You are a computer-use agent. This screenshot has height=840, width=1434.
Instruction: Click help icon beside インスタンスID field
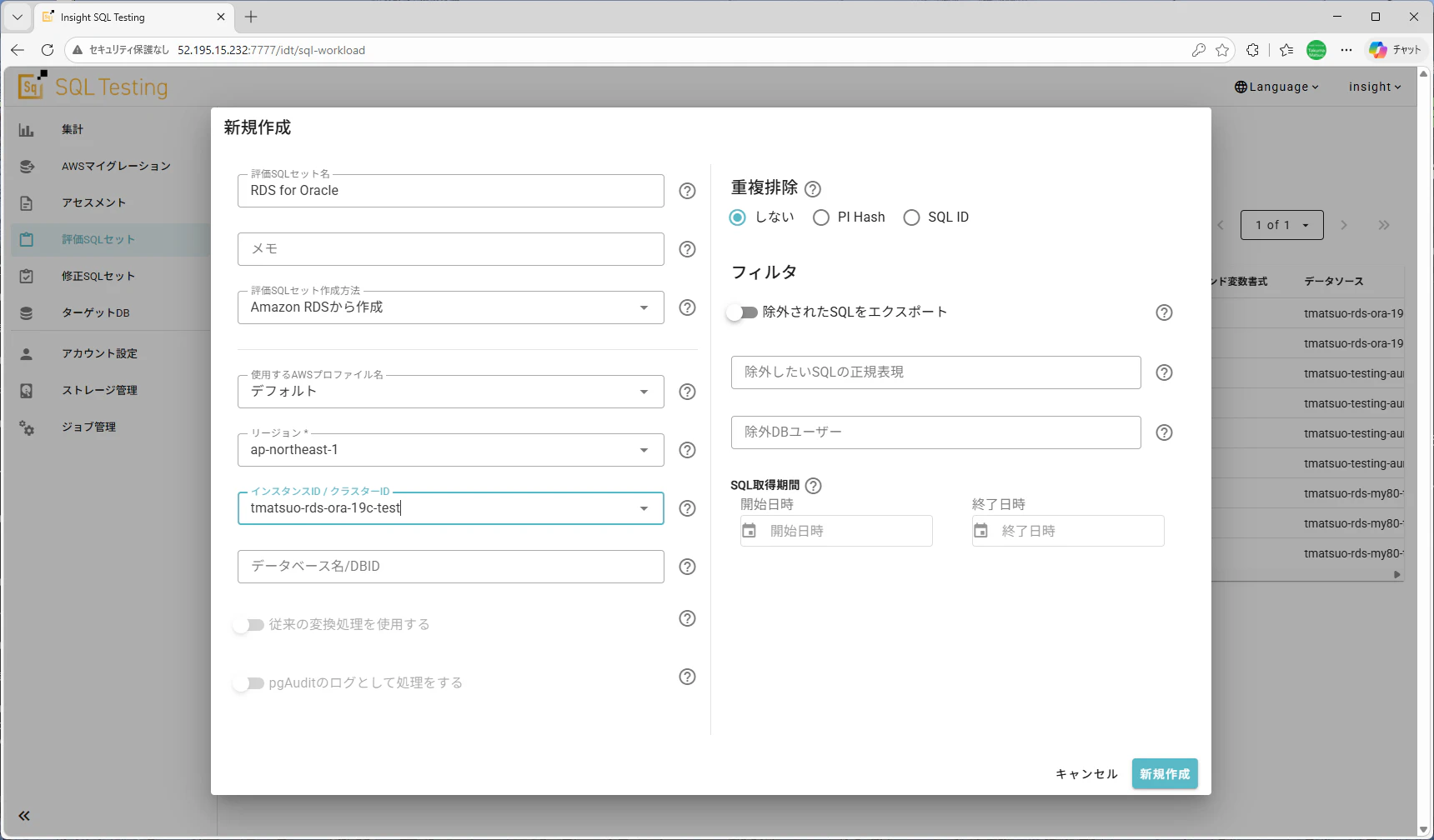(x=687, y=508)
